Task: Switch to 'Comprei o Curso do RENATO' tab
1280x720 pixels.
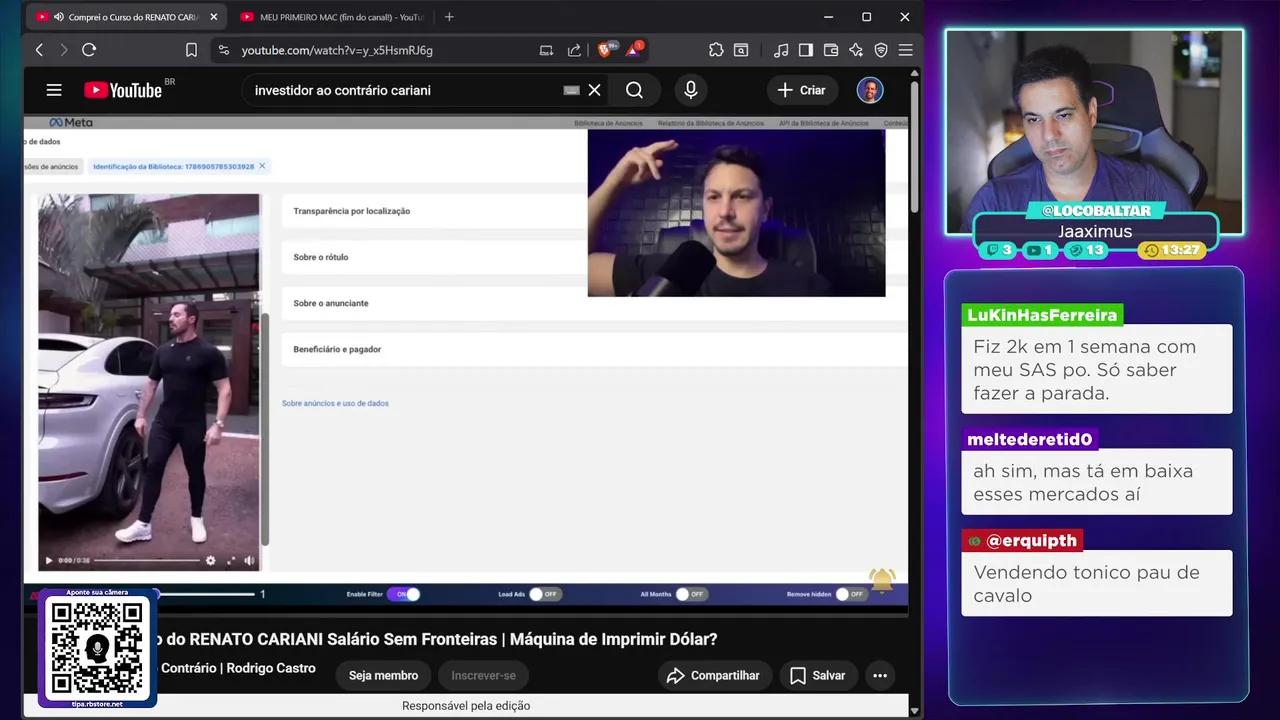Action: 125,17
